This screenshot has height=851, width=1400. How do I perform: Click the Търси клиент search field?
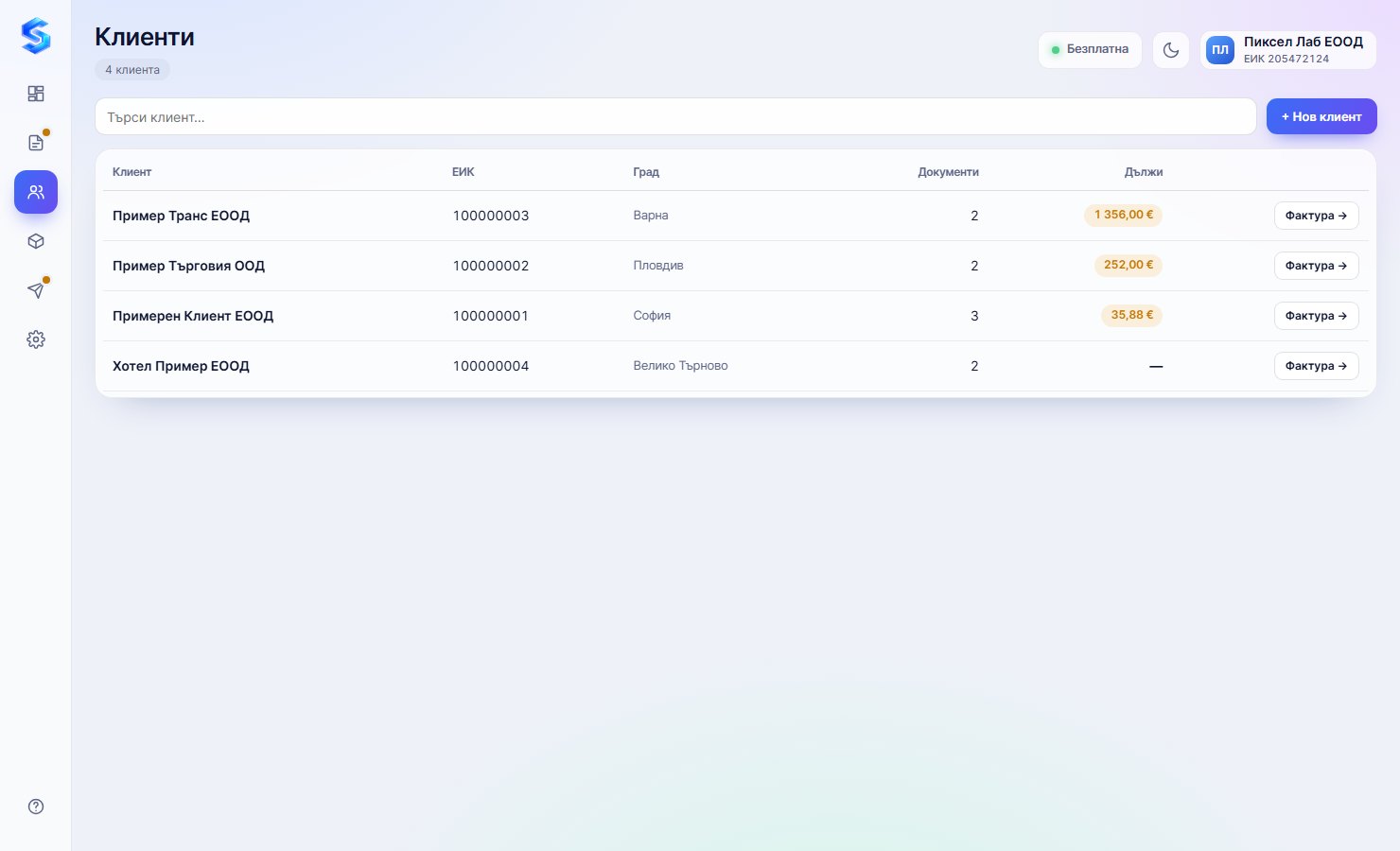coord(675,116)
